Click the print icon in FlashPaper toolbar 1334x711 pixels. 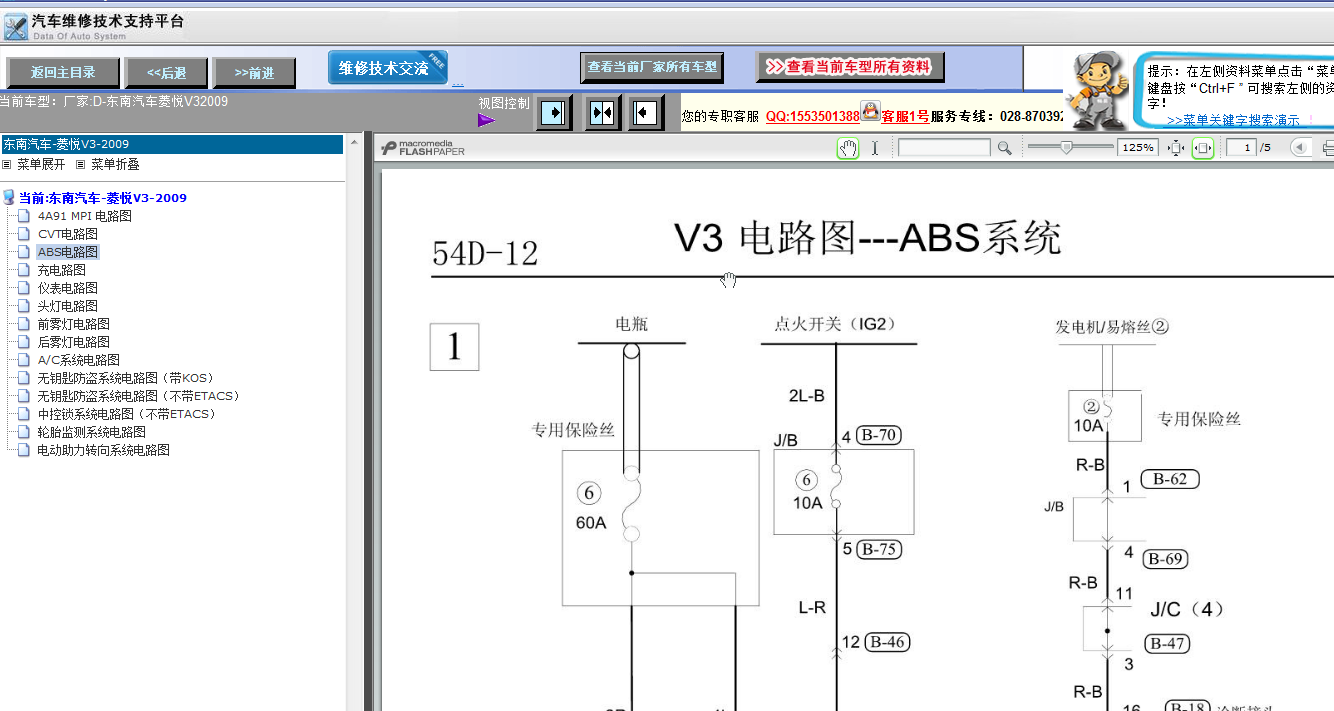pyautogui.click(x=1328, y=148)
